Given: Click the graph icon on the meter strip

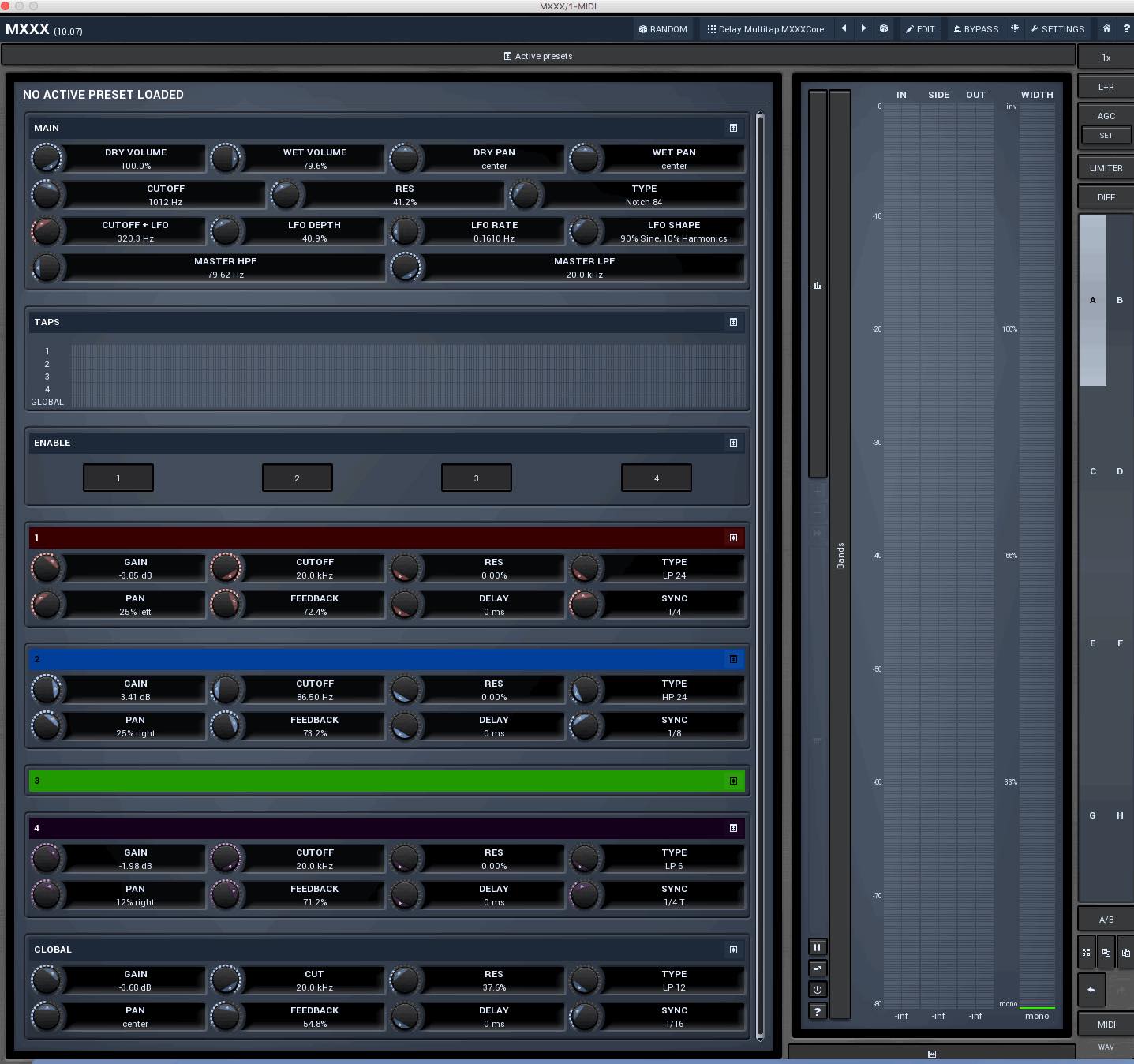Looking at the screenshot, I should point(818,285).
